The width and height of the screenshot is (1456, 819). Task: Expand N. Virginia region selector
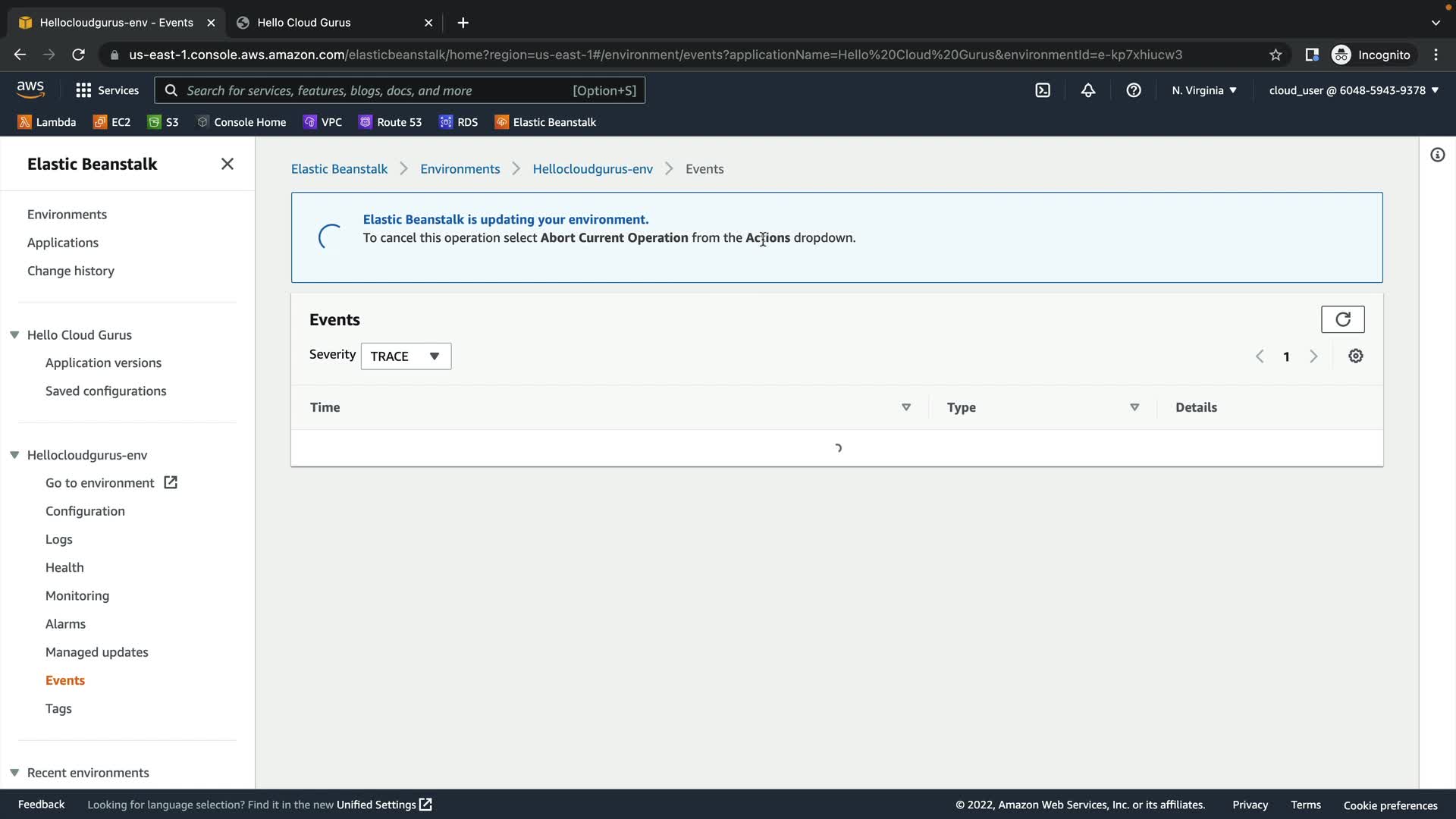(1203, 90)
